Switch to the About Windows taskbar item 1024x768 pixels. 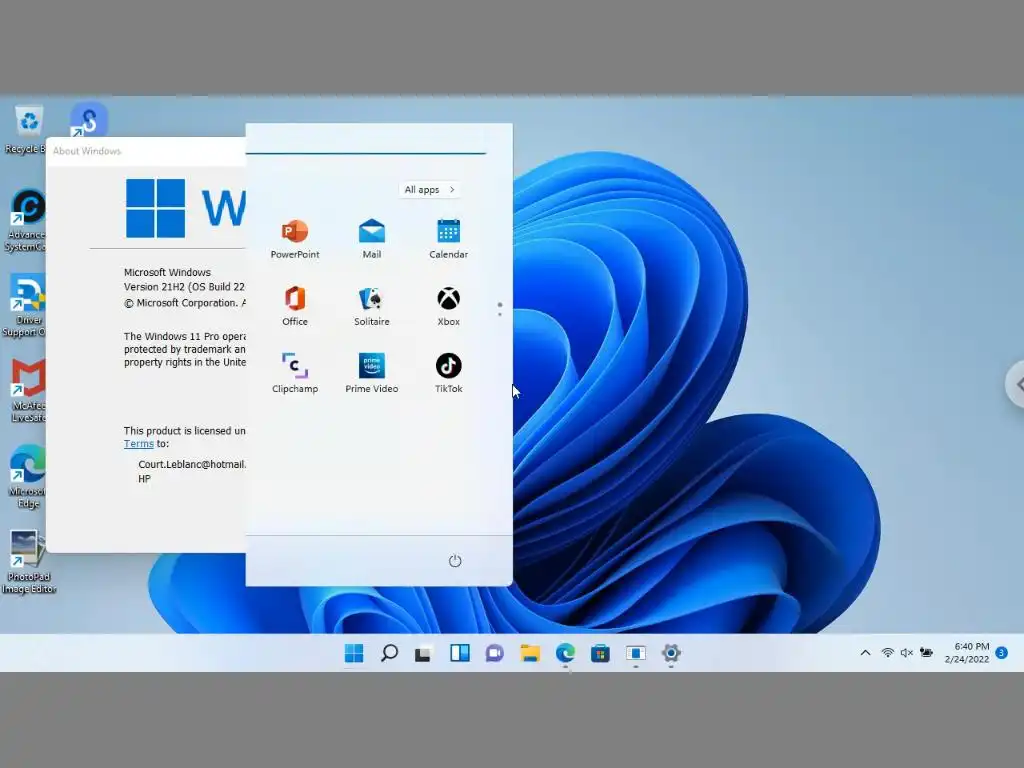coord(635,653)
